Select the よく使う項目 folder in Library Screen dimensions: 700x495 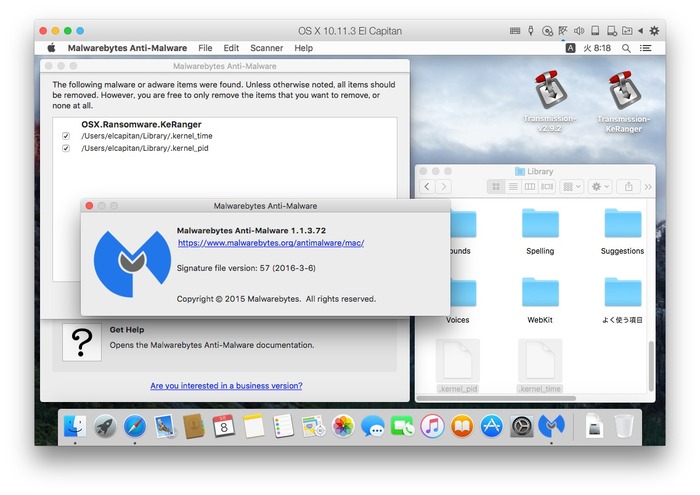click(x=623, y=300)
